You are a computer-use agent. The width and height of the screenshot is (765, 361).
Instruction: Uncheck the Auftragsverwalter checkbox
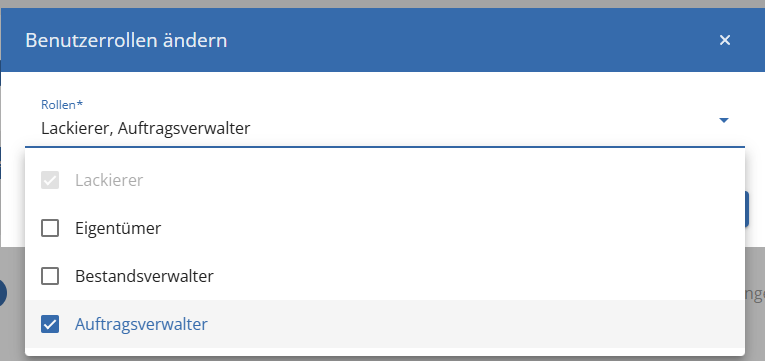(x=50, y=324)
